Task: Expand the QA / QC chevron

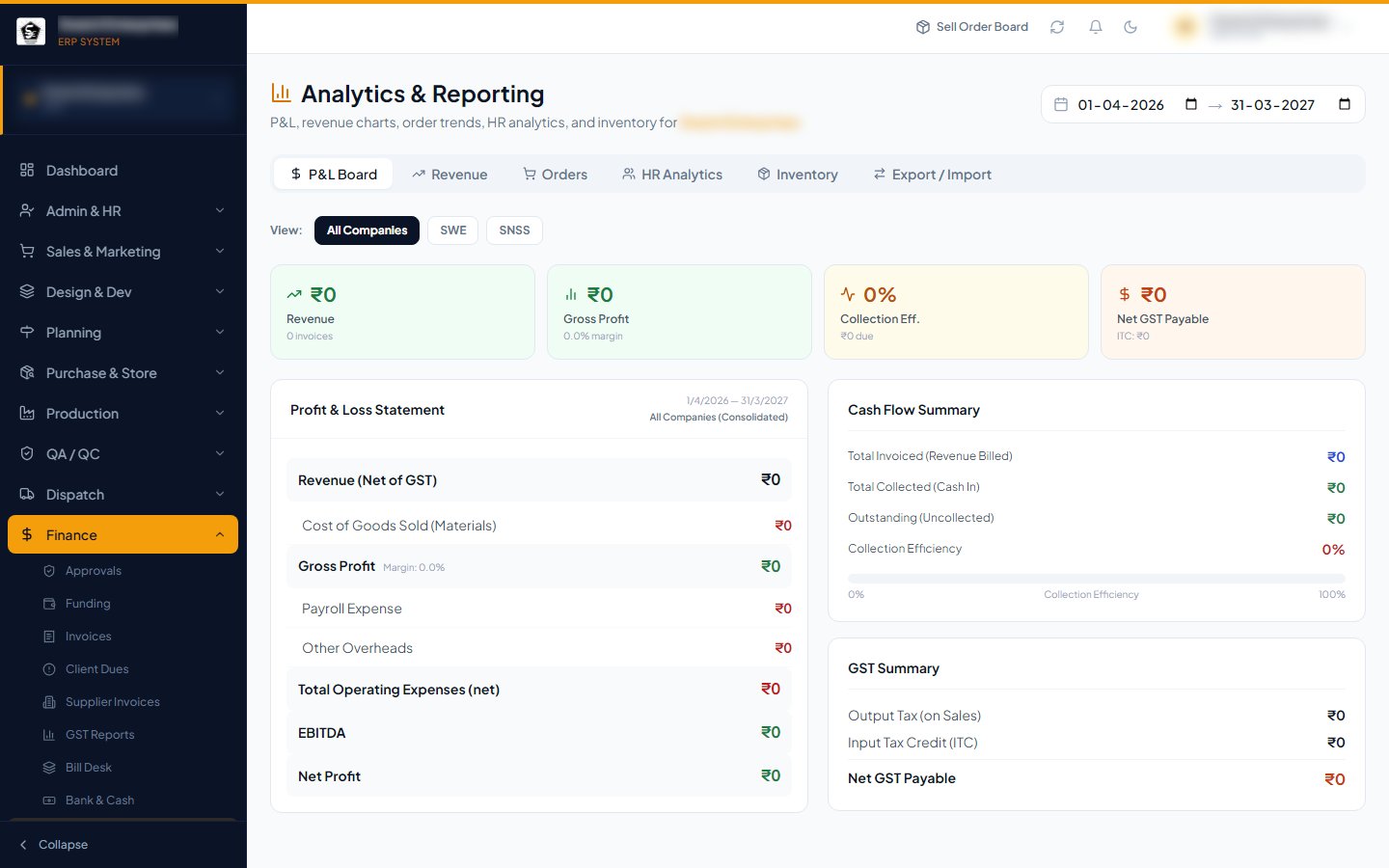Action: click(220, 453)
